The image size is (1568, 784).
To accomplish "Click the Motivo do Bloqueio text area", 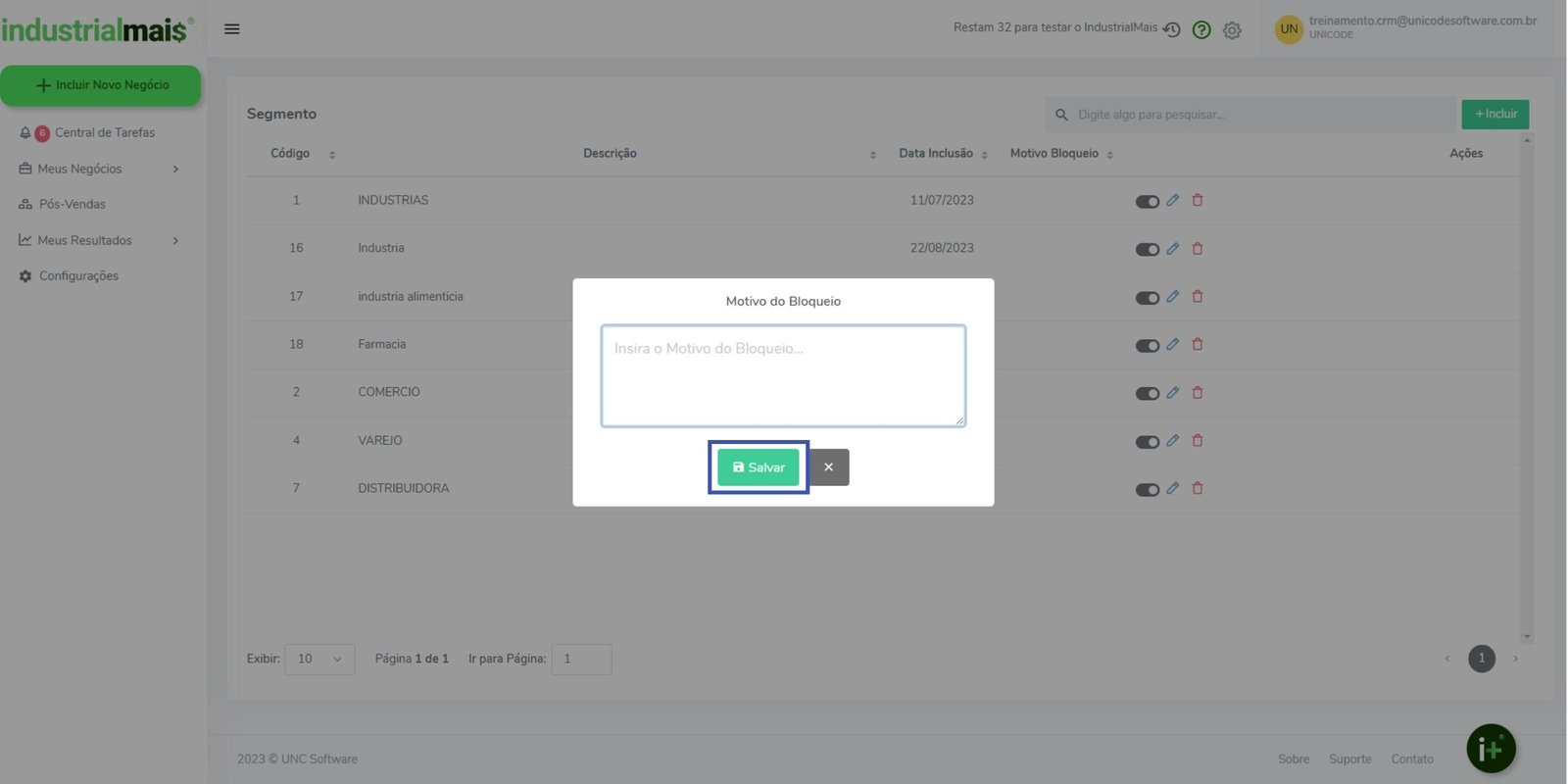I will click(783, 376).
